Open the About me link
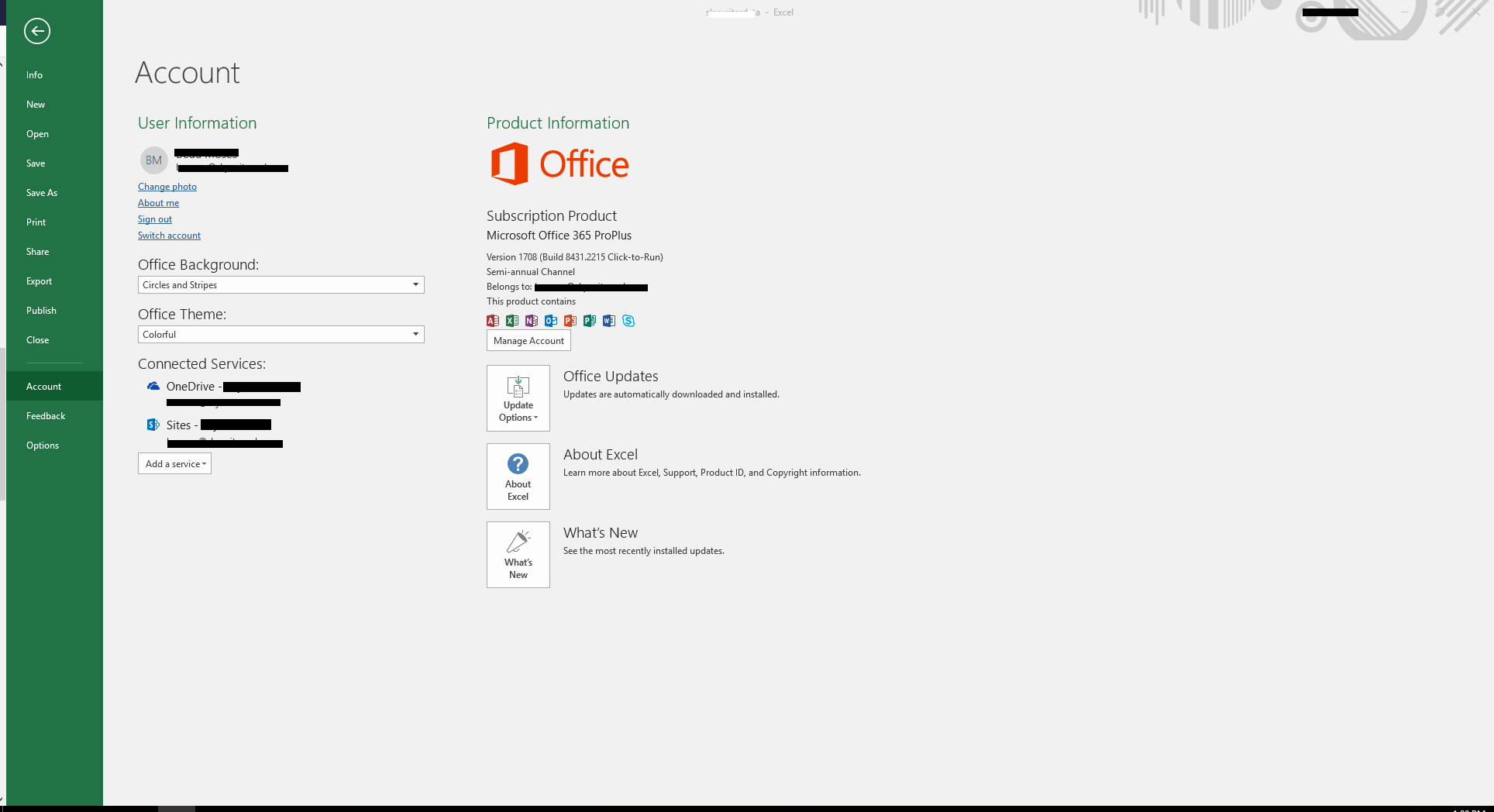This screenshot has width=1494, height=812. [x=158, y=203]
